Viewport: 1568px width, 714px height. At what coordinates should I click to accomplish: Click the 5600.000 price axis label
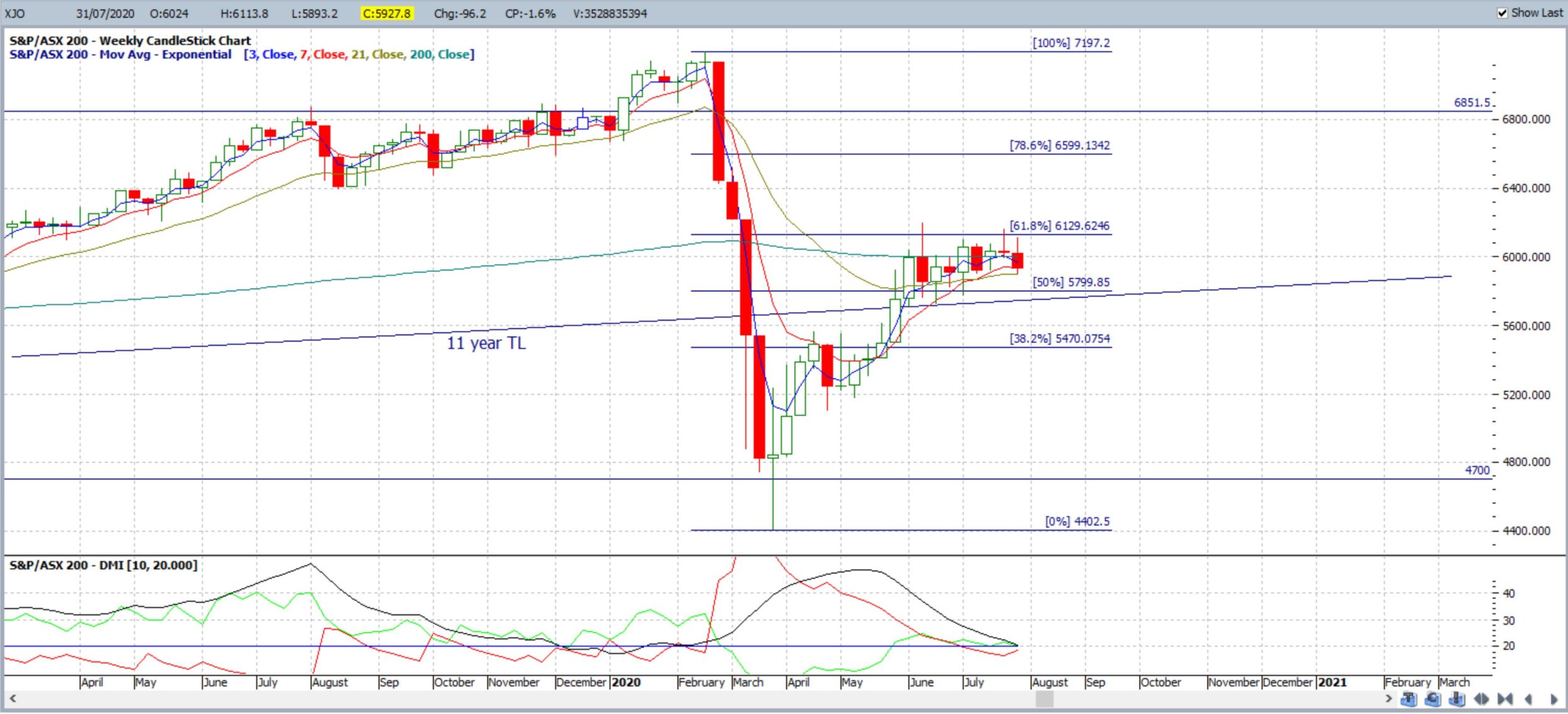click(1526, 325)
